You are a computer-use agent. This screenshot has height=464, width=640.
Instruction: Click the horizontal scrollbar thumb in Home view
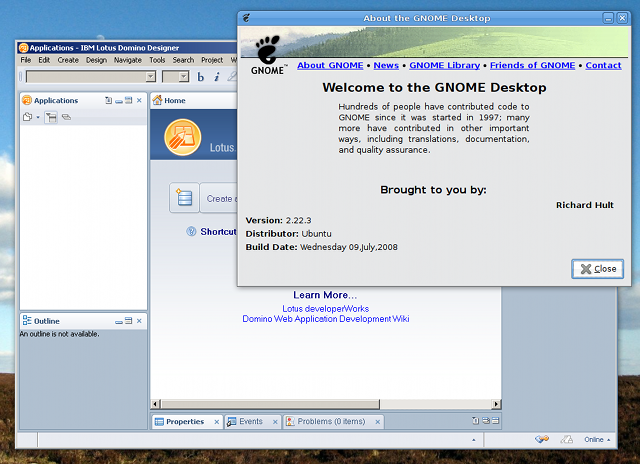coord(271,404)
